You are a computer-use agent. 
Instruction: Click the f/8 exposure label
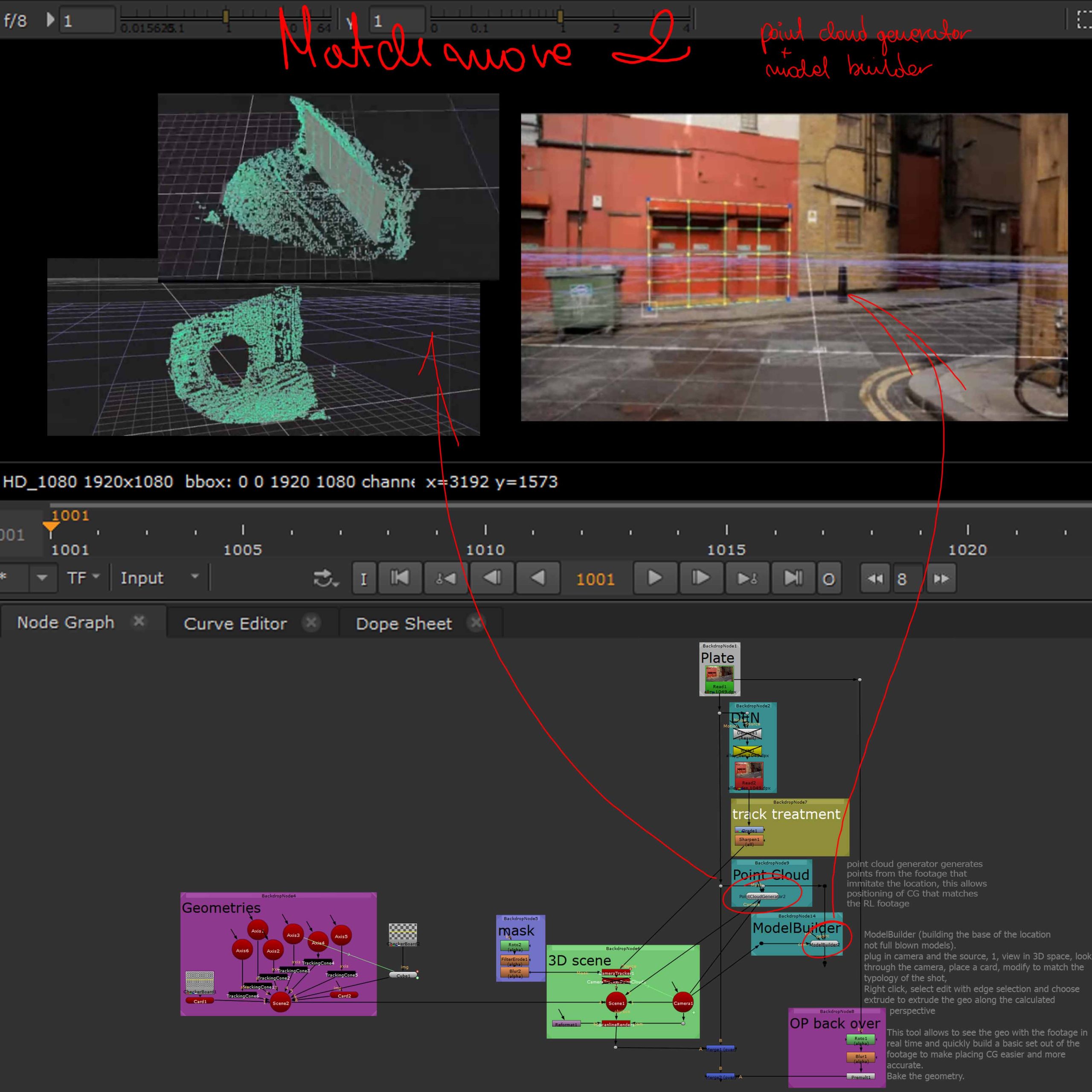[x=15, y=21]
